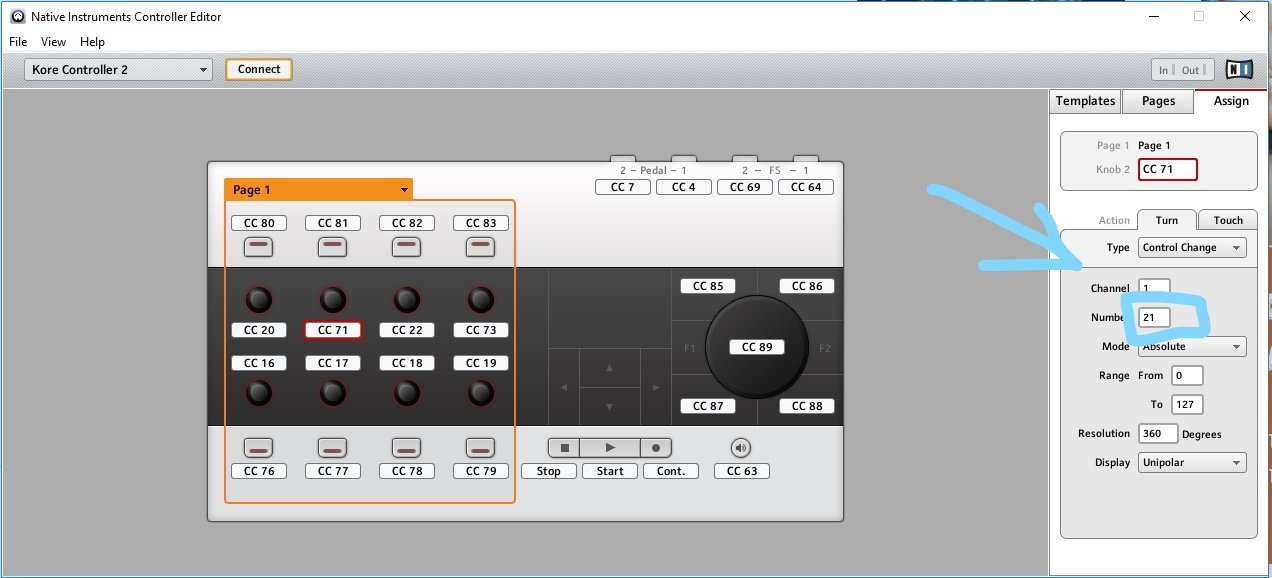Click the pad button above CC 78
The width and height of the screenshot is (1272, 578).
(407, 448)
